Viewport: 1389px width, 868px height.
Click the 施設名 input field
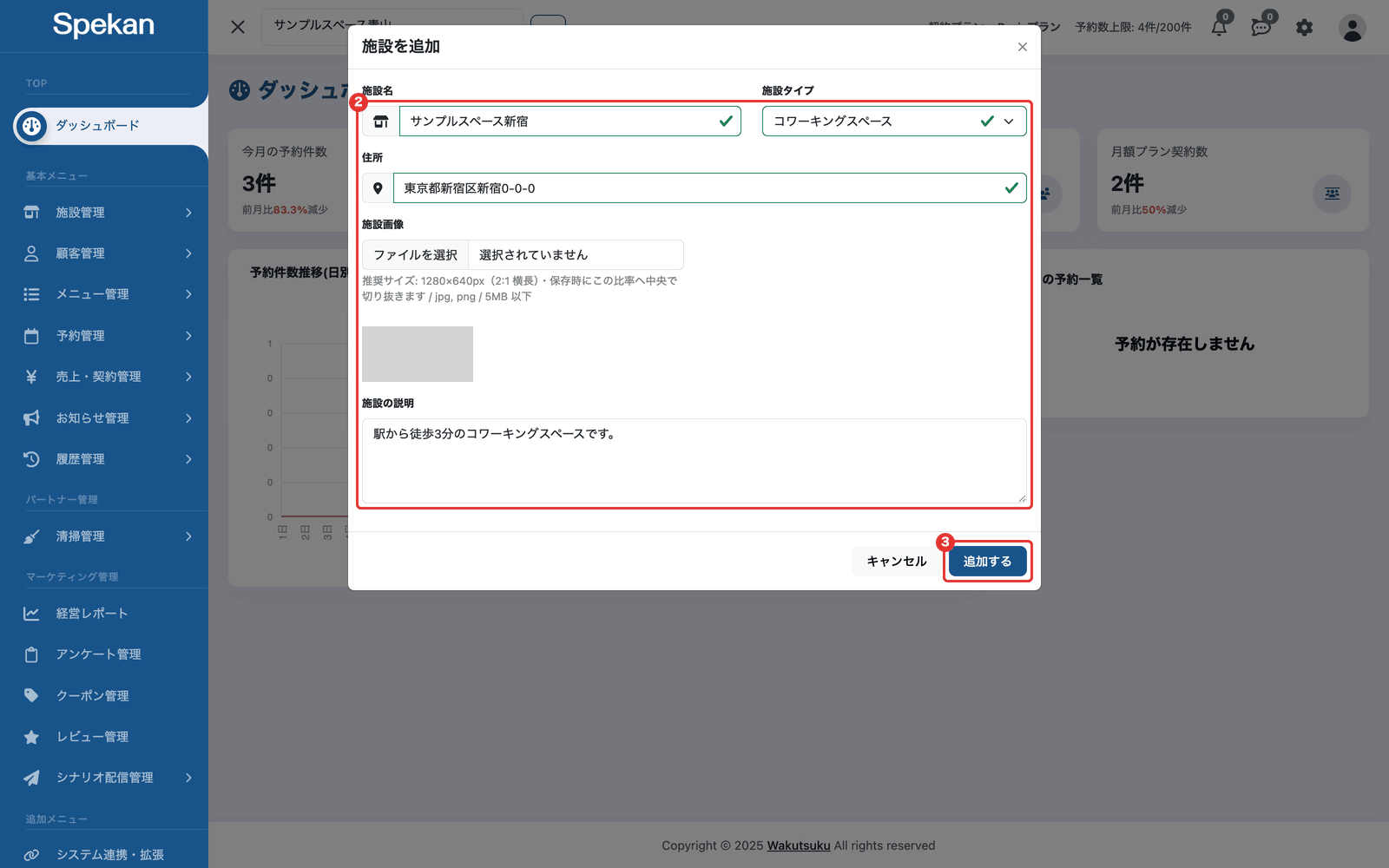click(569, 122)
